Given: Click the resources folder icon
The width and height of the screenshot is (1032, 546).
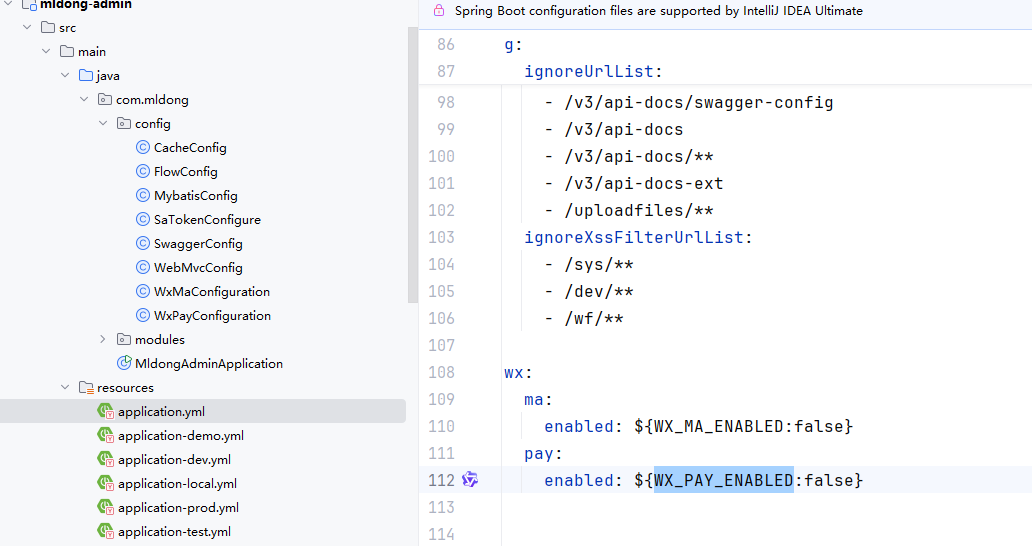Looking at the screenshot, I should click(x=86, y=388).
